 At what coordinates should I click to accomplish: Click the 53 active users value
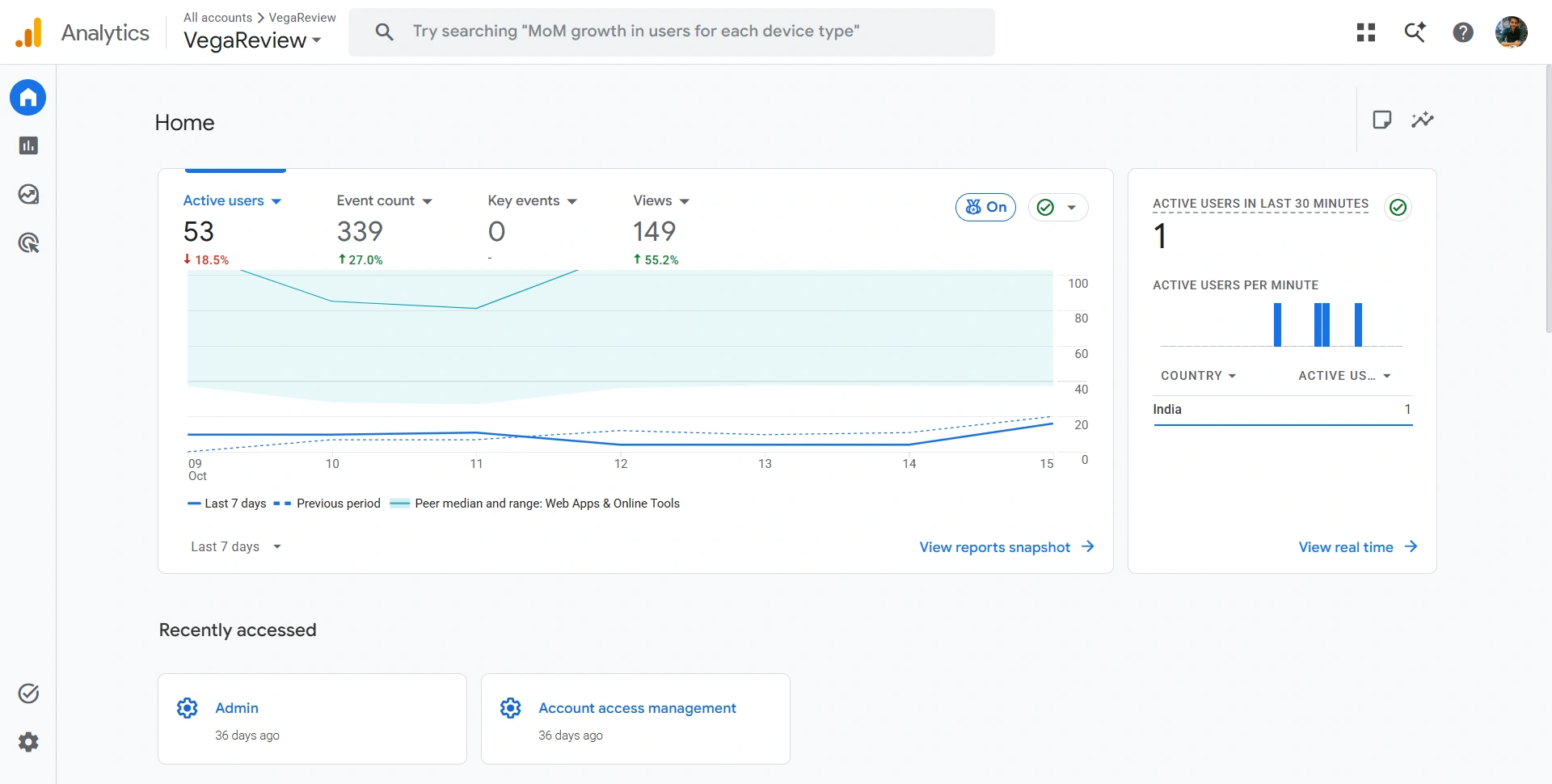click(x=199, y=232)
